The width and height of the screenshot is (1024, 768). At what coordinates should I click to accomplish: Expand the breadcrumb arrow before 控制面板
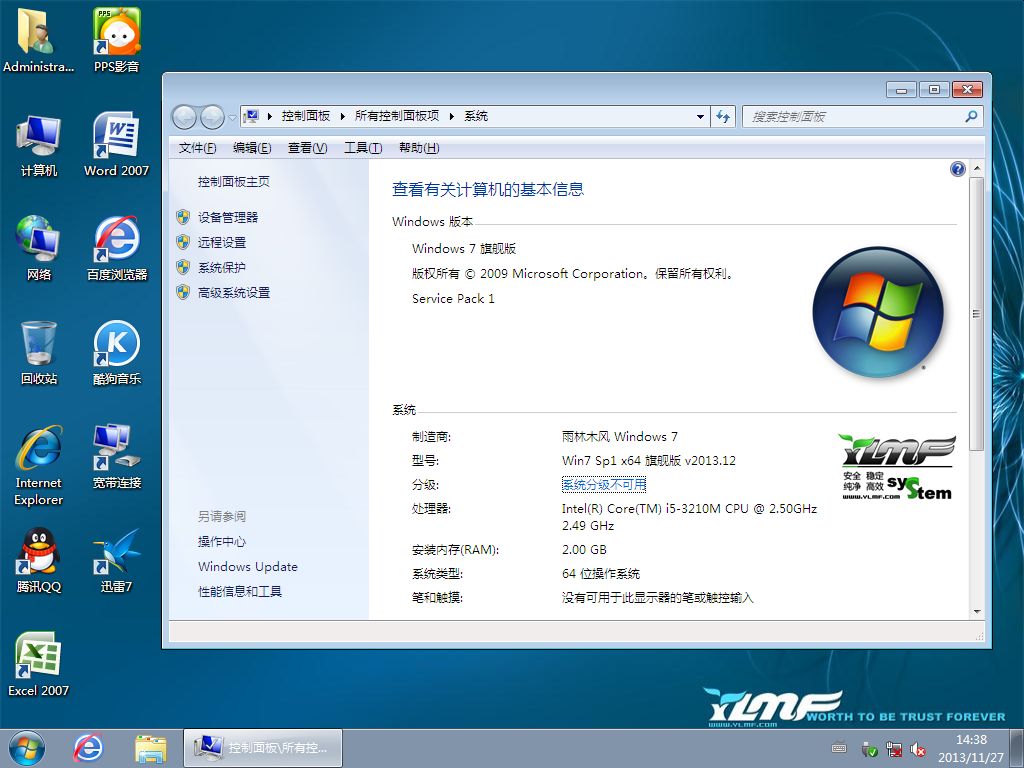coord(269,116)
